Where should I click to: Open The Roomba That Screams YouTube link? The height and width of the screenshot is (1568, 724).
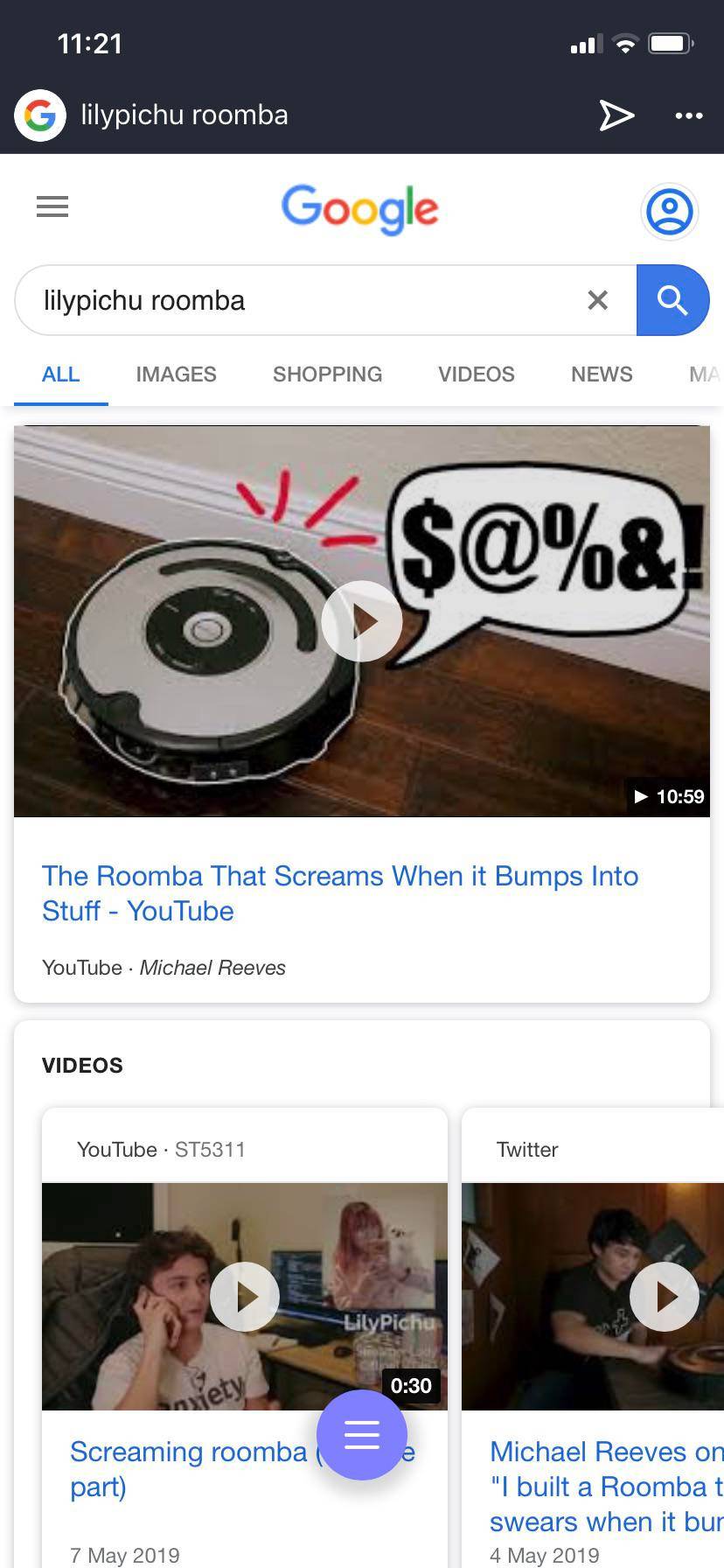pos(340,893)
